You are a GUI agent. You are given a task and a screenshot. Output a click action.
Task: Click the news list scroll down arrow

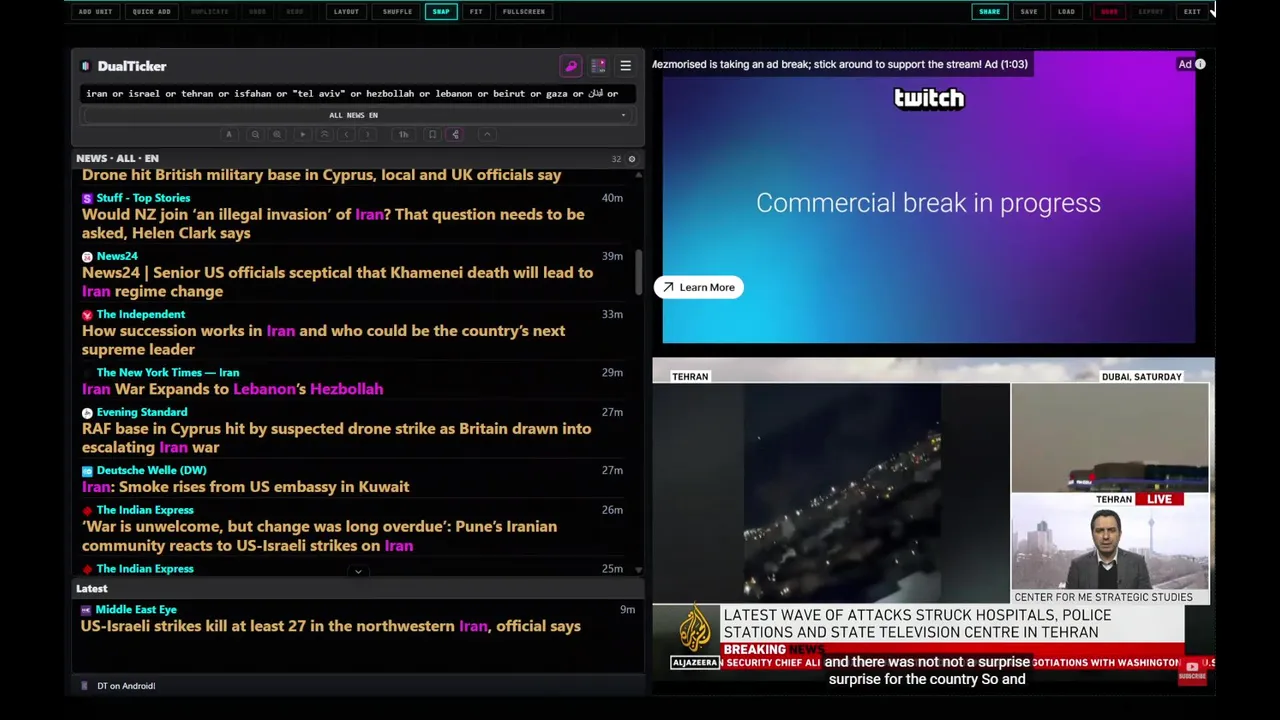tap(638, 570)
